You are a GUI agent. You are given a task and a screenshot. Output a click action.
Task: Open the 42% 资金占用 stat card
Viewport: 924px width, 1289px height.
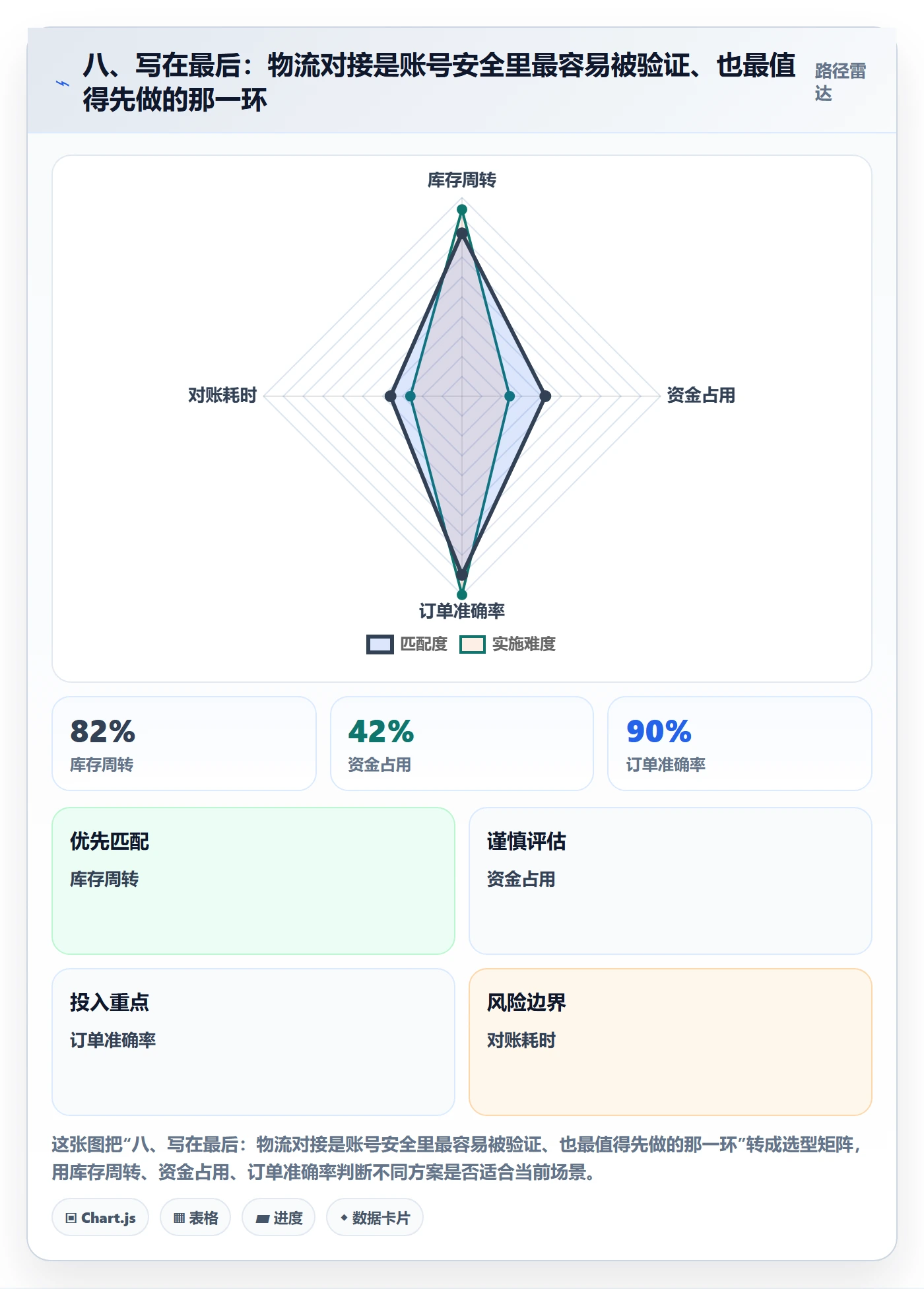[x=462, y=744]
